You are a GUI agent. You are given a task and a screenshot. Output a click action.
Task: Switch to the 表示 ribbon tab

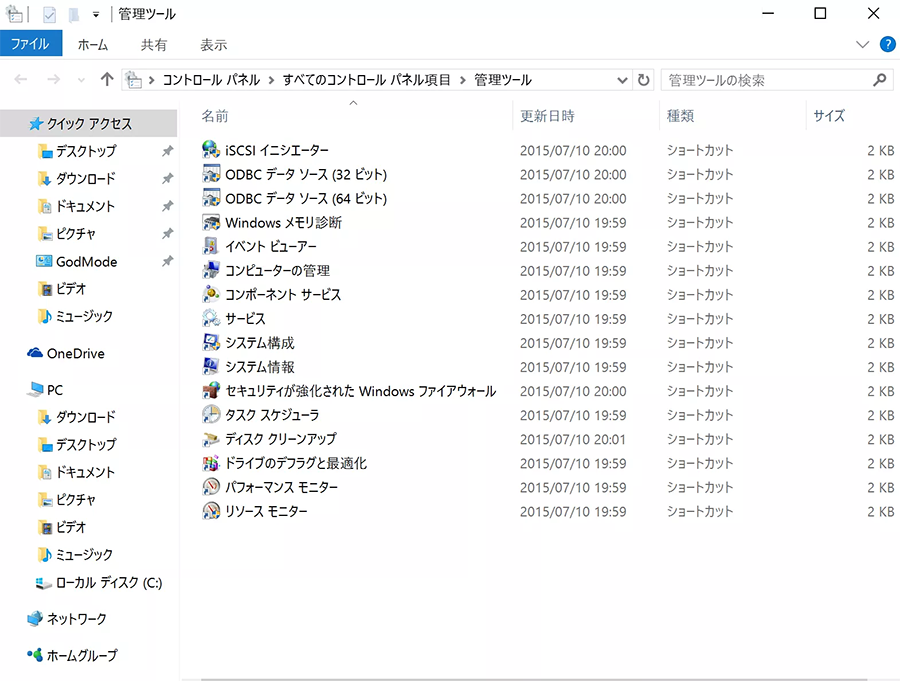pyautogui.click(x=213, y=45)
